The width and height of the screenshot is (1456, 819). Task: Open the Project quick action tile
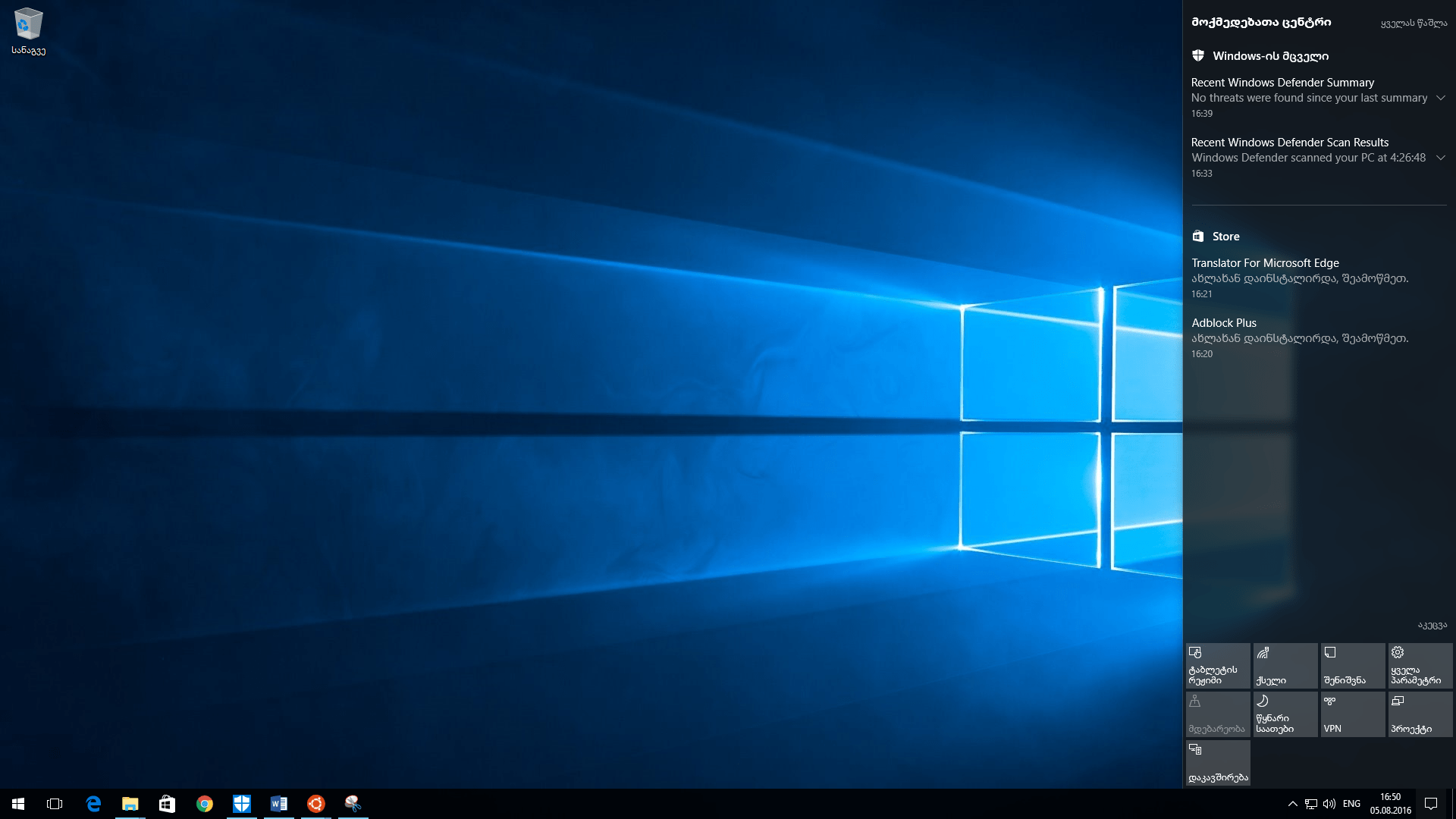tap(1420, 714)
